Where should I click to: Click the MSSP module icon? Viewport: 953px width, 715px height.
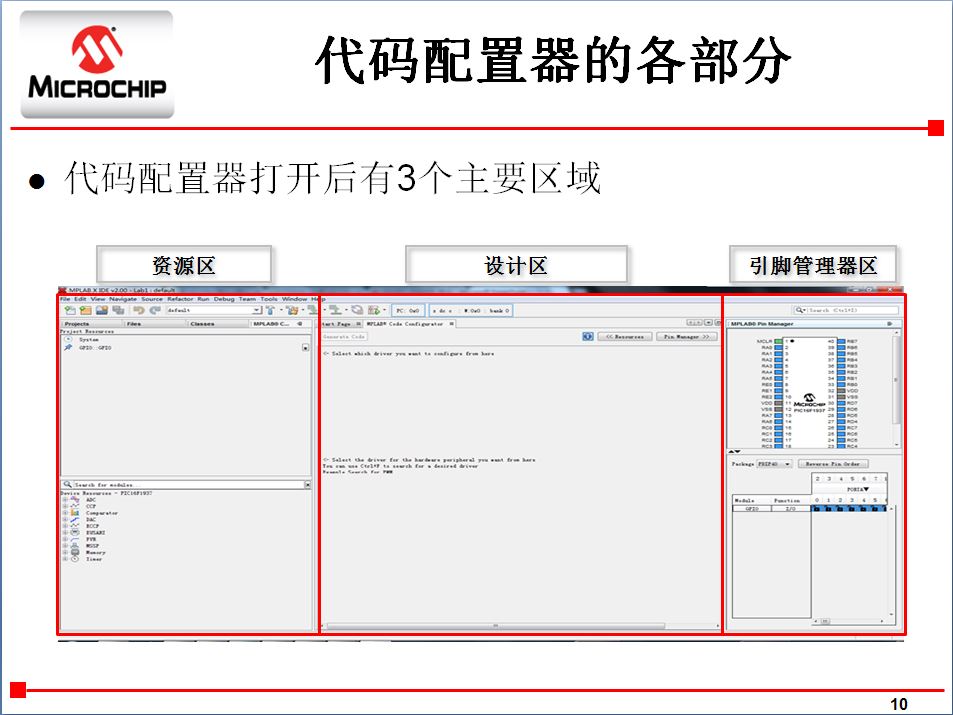click(75, 545)
